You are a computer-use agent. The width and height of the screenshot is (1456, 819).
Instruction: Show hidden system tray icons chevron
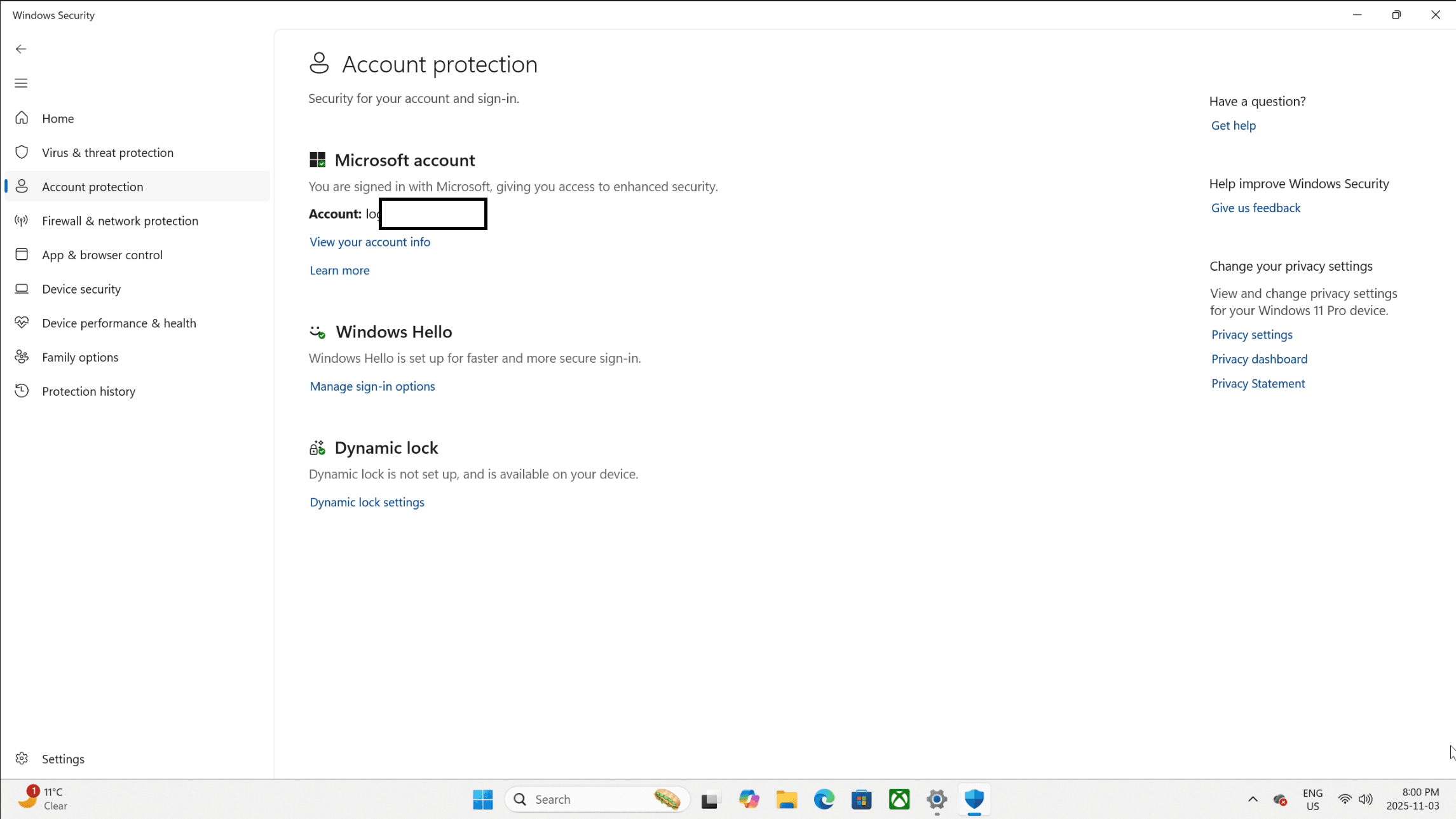pos(1253,799)
